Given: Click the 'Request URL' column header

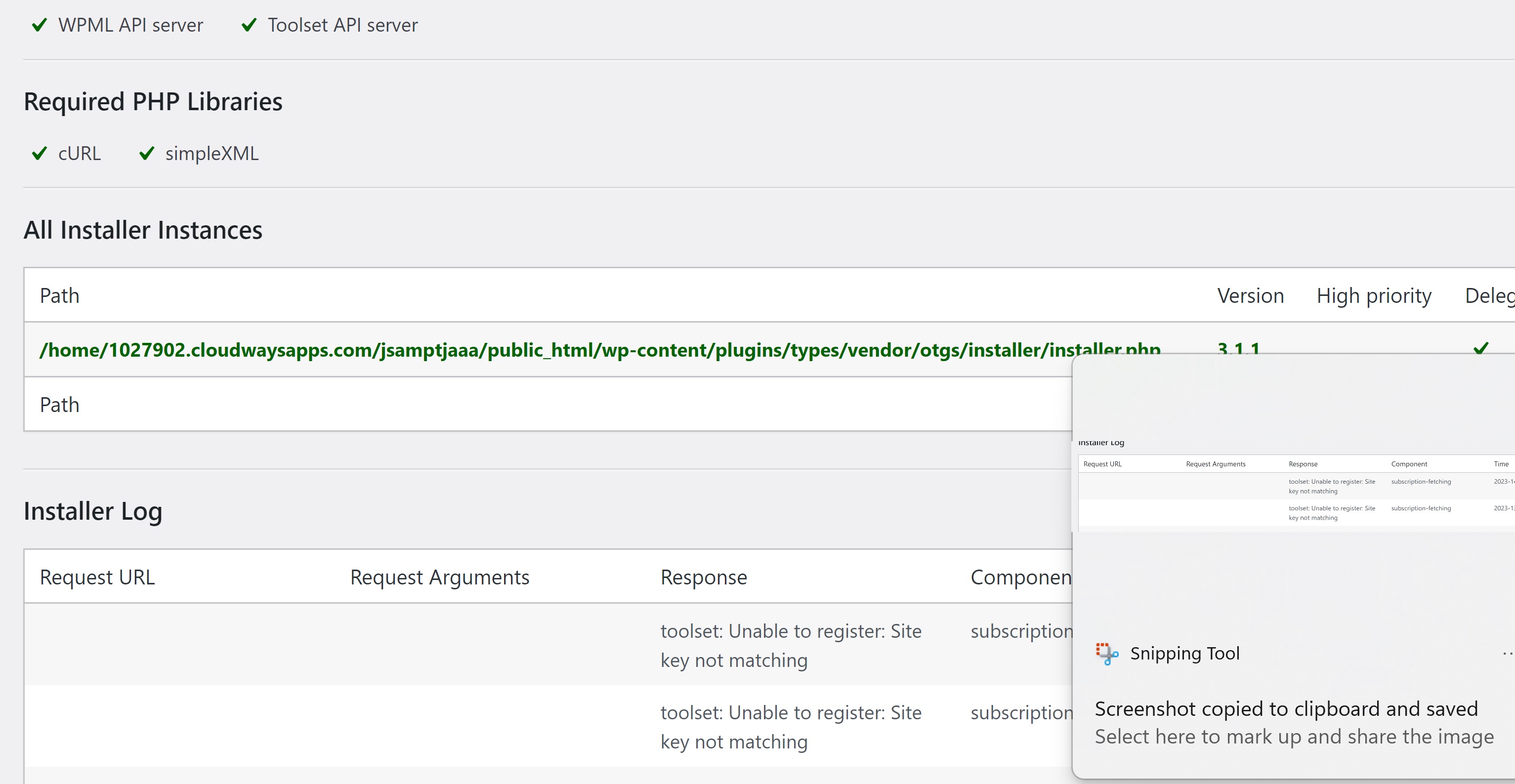Looking at the screenshot, I should (x=97, y=577).
